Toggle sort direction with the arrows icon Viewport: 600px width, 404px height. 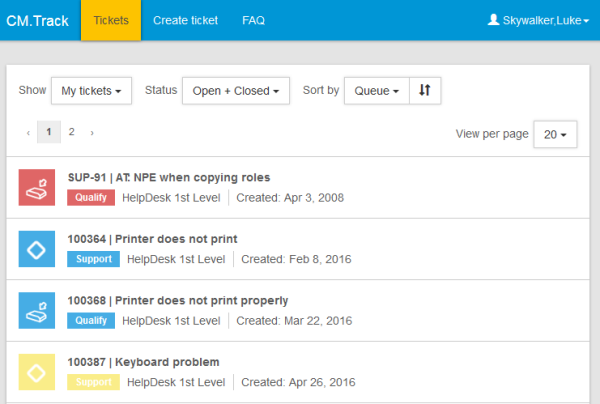(x=425, y=91)
